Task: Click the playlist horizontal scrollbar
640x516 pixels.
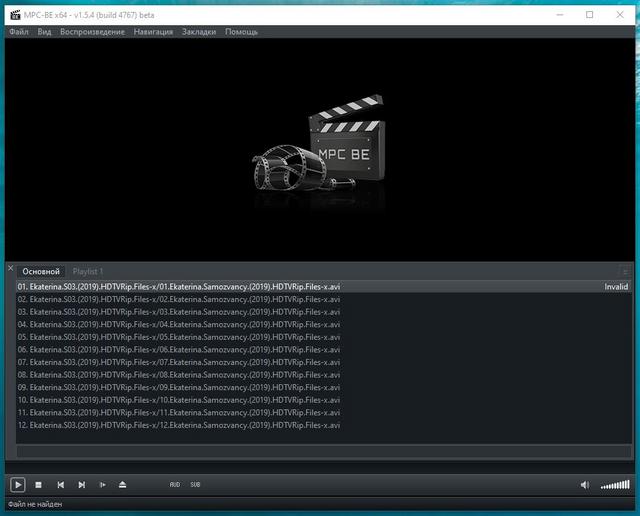Action: [324, 451]
